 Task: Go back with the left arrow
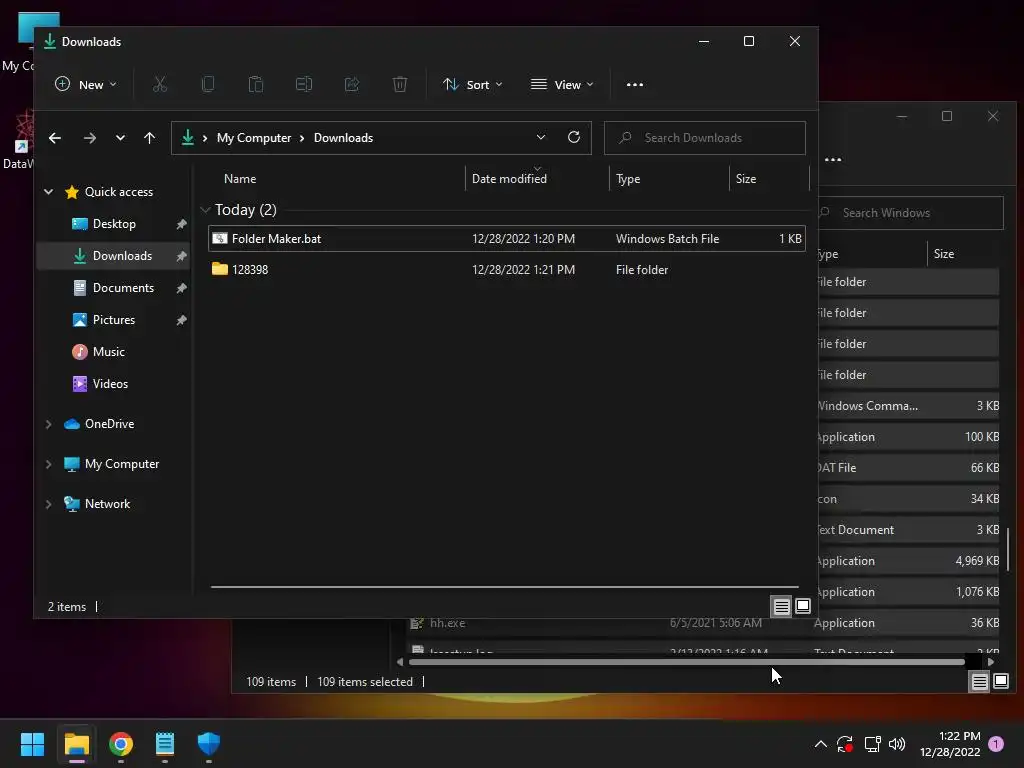55,138
